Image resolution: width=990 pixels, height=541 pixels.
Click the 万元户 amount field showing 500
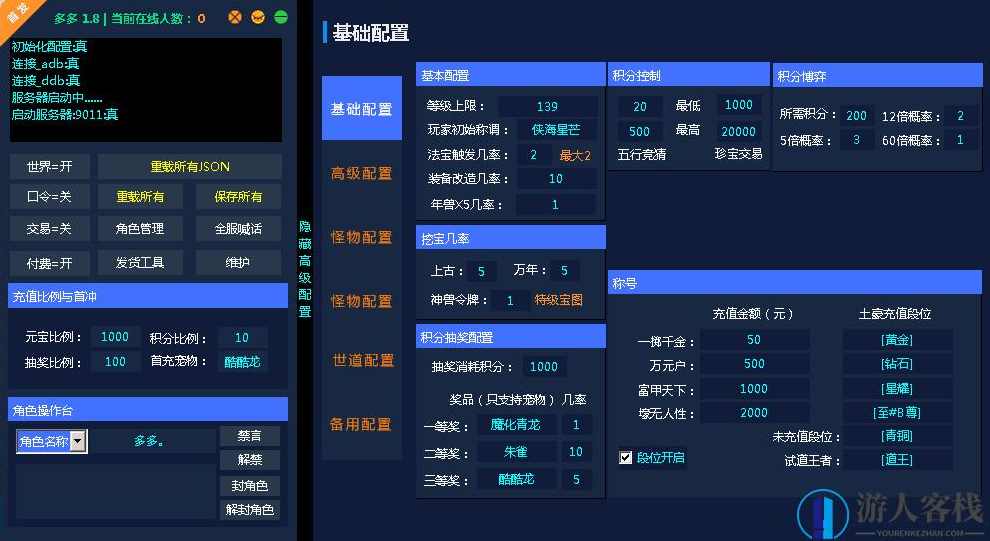point(754,364)
